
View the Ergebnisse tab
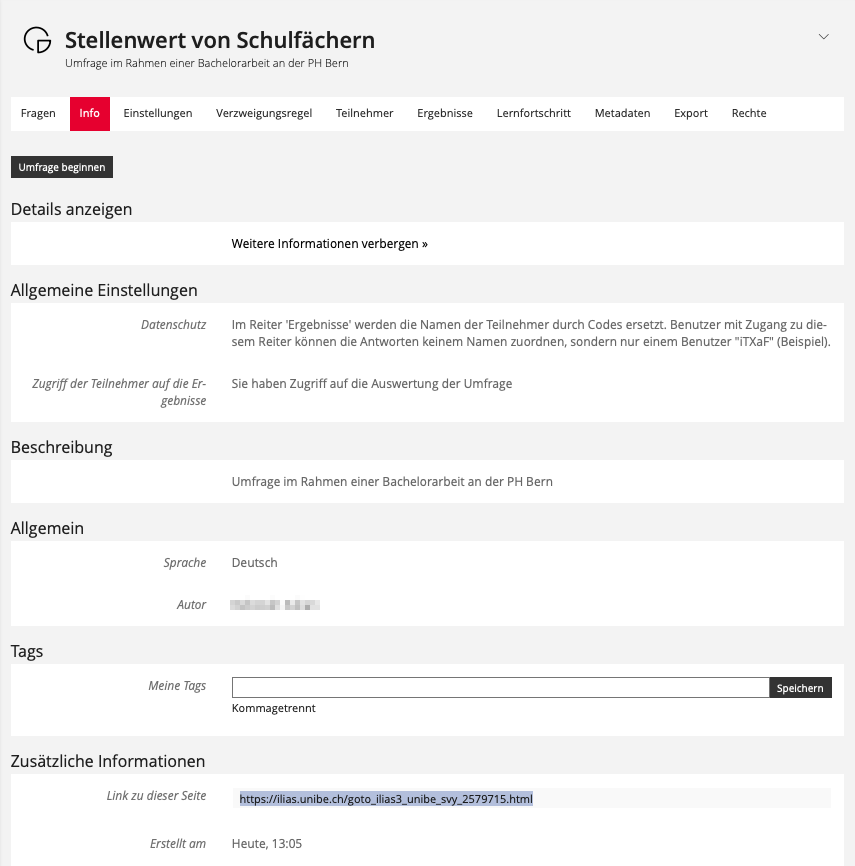coord(445,113)
